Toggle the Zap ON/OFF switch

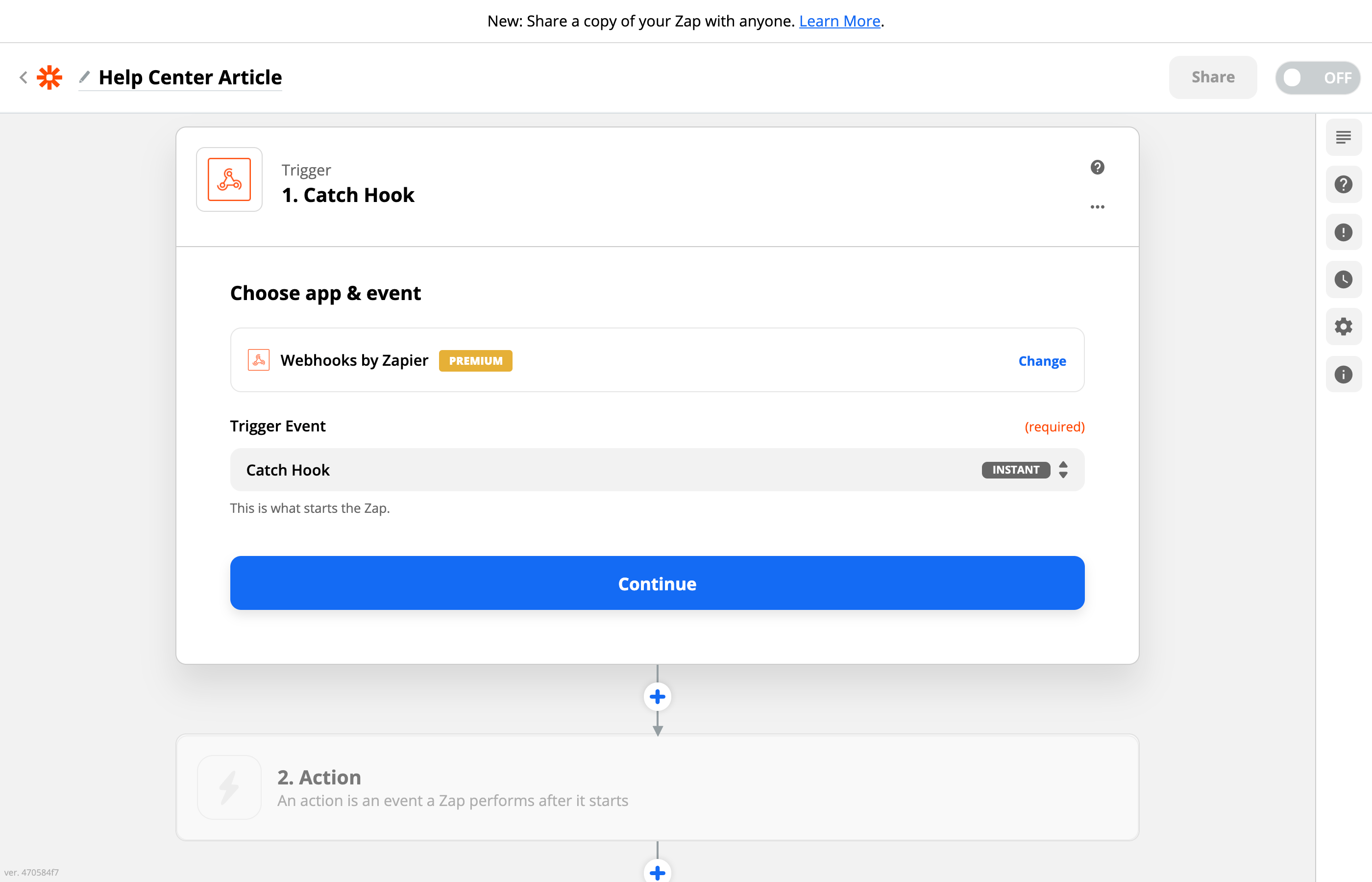1317,77
